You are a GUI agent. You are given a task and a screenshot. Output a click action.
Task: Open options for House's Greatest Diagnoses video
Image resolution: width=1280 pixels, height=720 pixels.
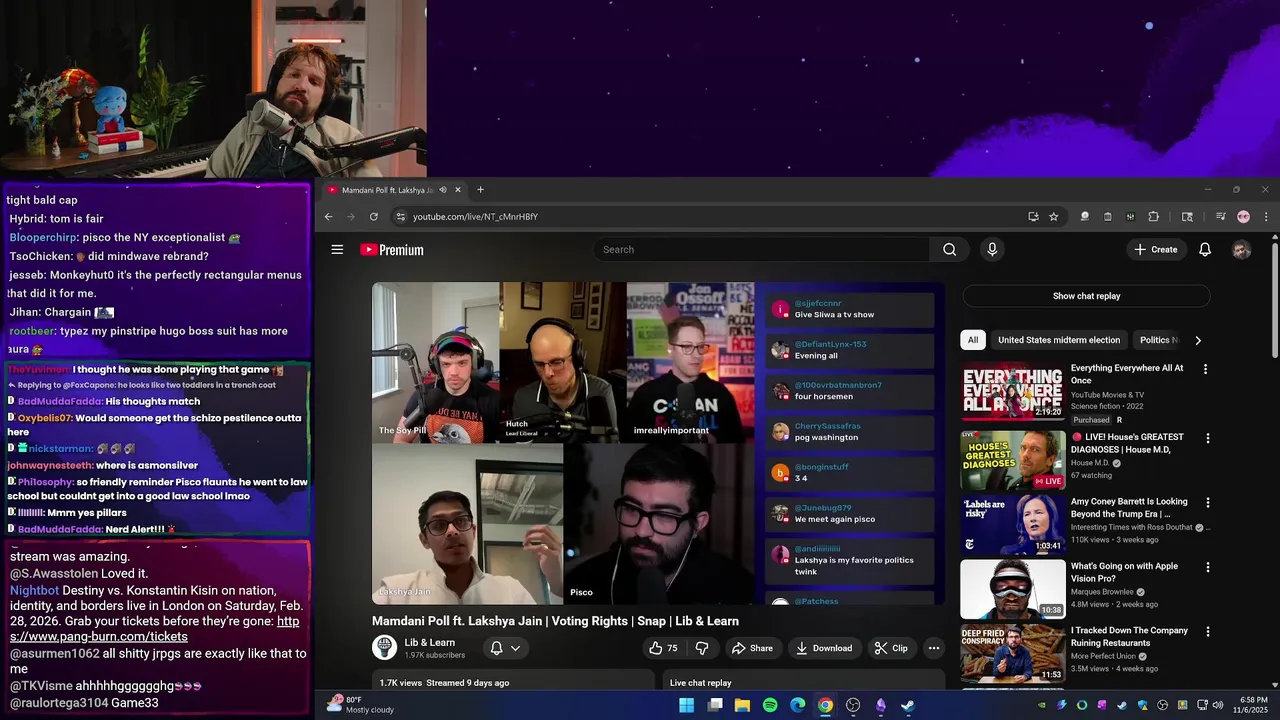coord(1207,438)
